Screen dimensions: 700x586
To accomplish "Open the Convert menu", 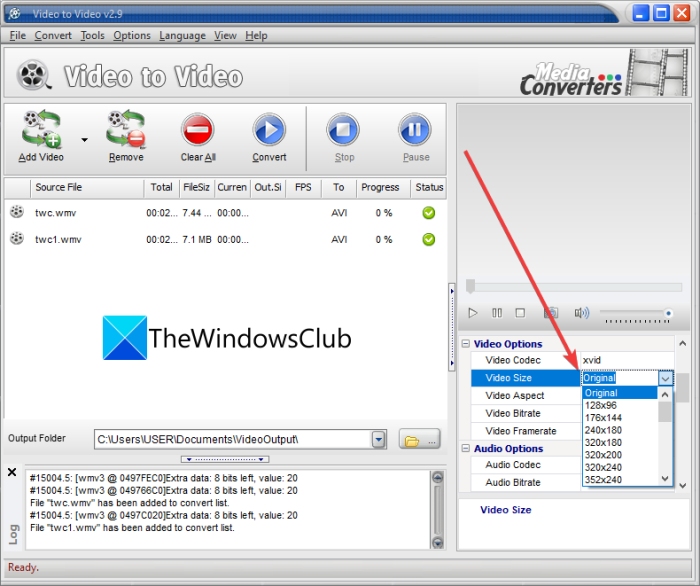I will [53, 35].
